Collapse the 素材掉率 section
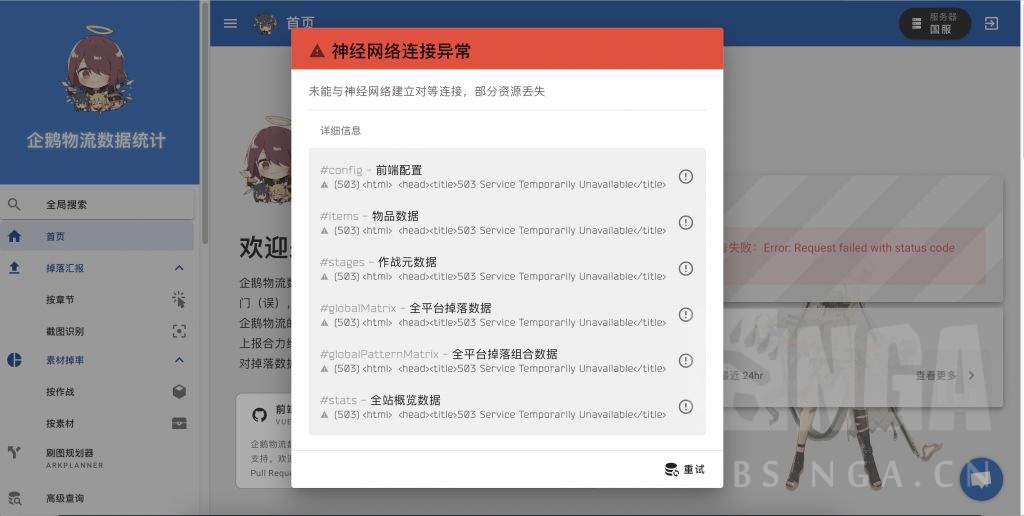Screen dimensions: 1024x516 pyautogui.click(x=179, y=360)
